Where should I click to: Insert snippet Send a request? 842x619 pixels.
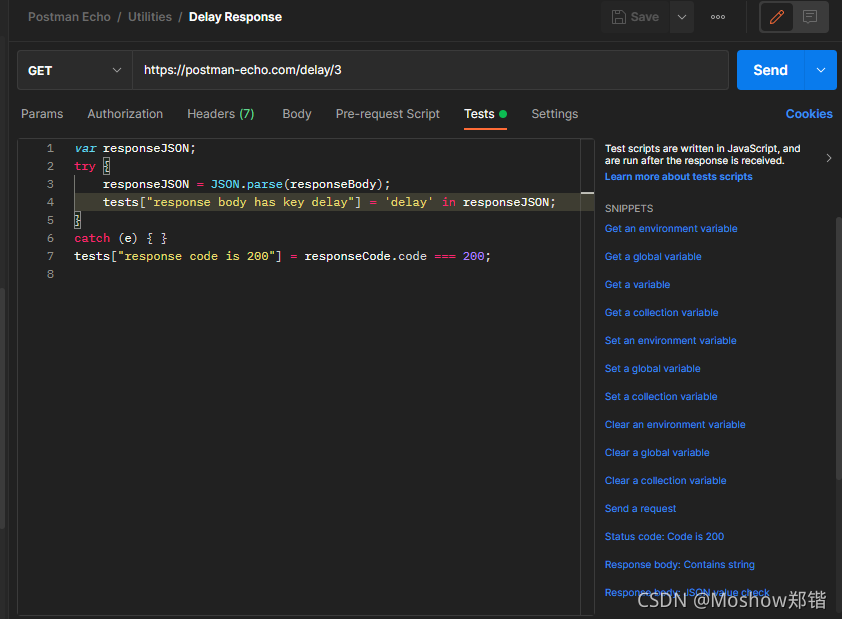click(x=640, y=508)
